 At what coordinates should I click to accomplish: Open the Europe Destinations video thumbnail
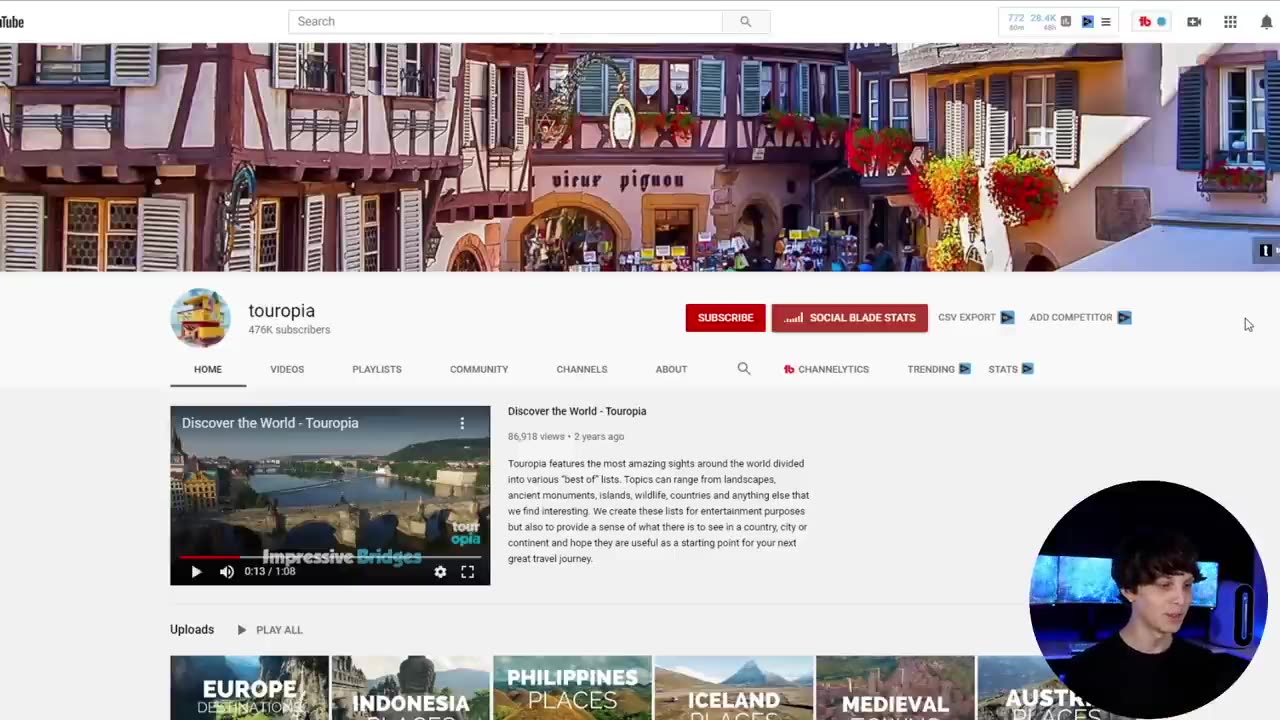click(x=249, y=688)
